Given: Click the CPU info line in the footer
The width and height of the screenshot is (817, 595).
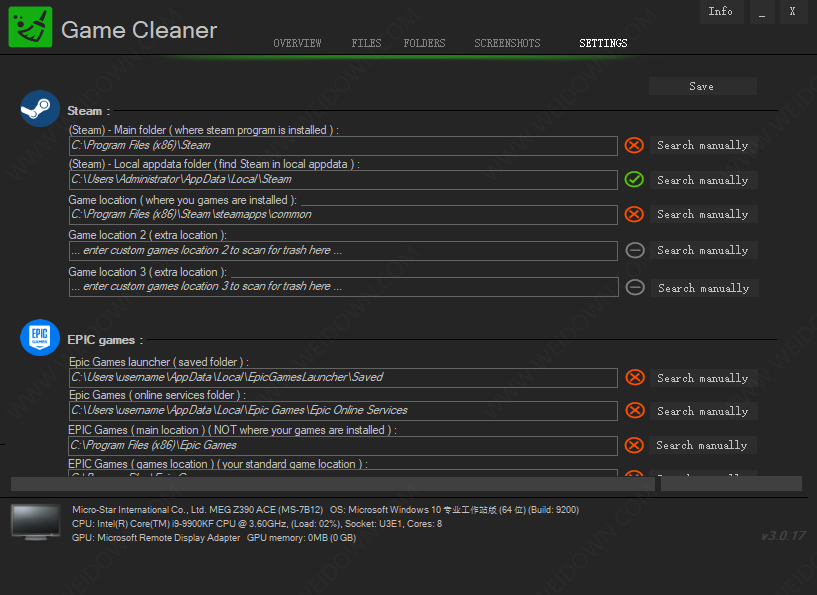Looking at the screenshot, I should point(257,524).
